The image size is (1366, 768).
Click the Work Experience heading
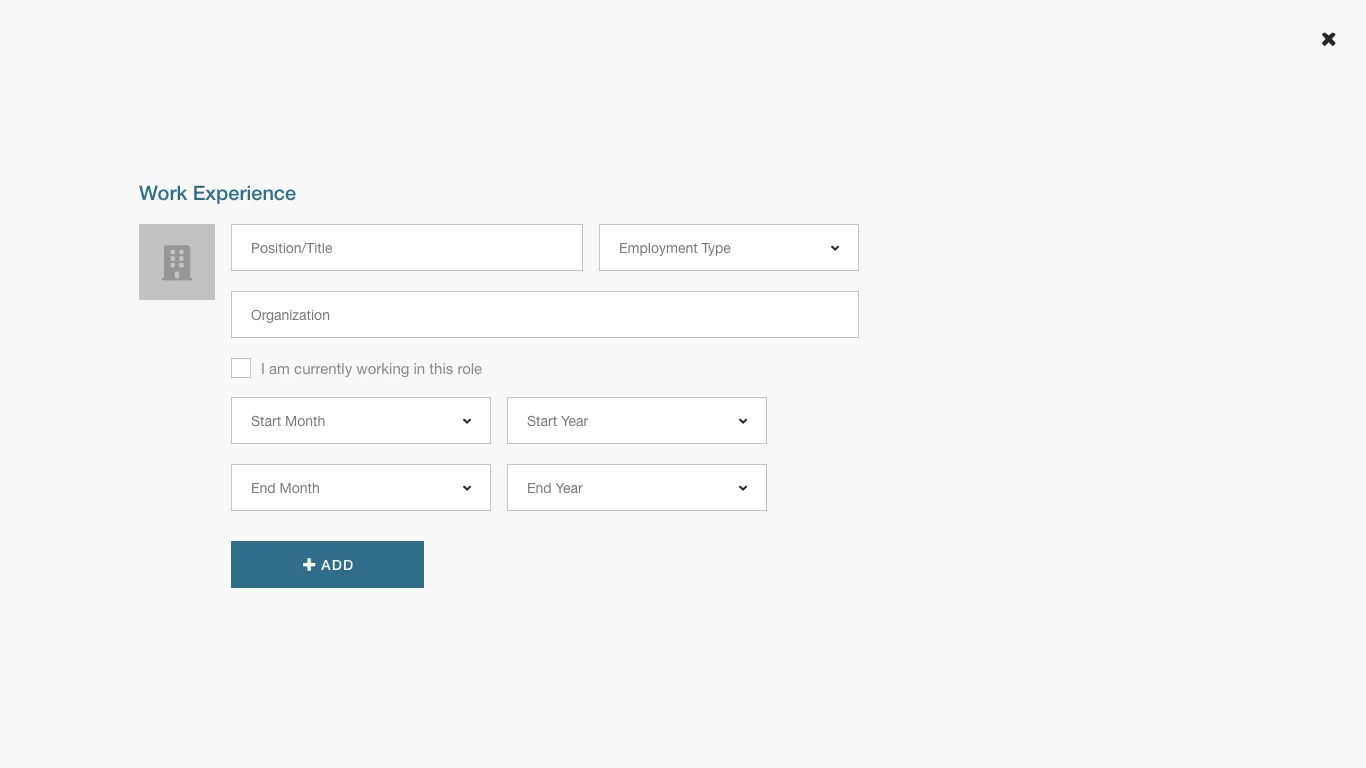[217, 193]
